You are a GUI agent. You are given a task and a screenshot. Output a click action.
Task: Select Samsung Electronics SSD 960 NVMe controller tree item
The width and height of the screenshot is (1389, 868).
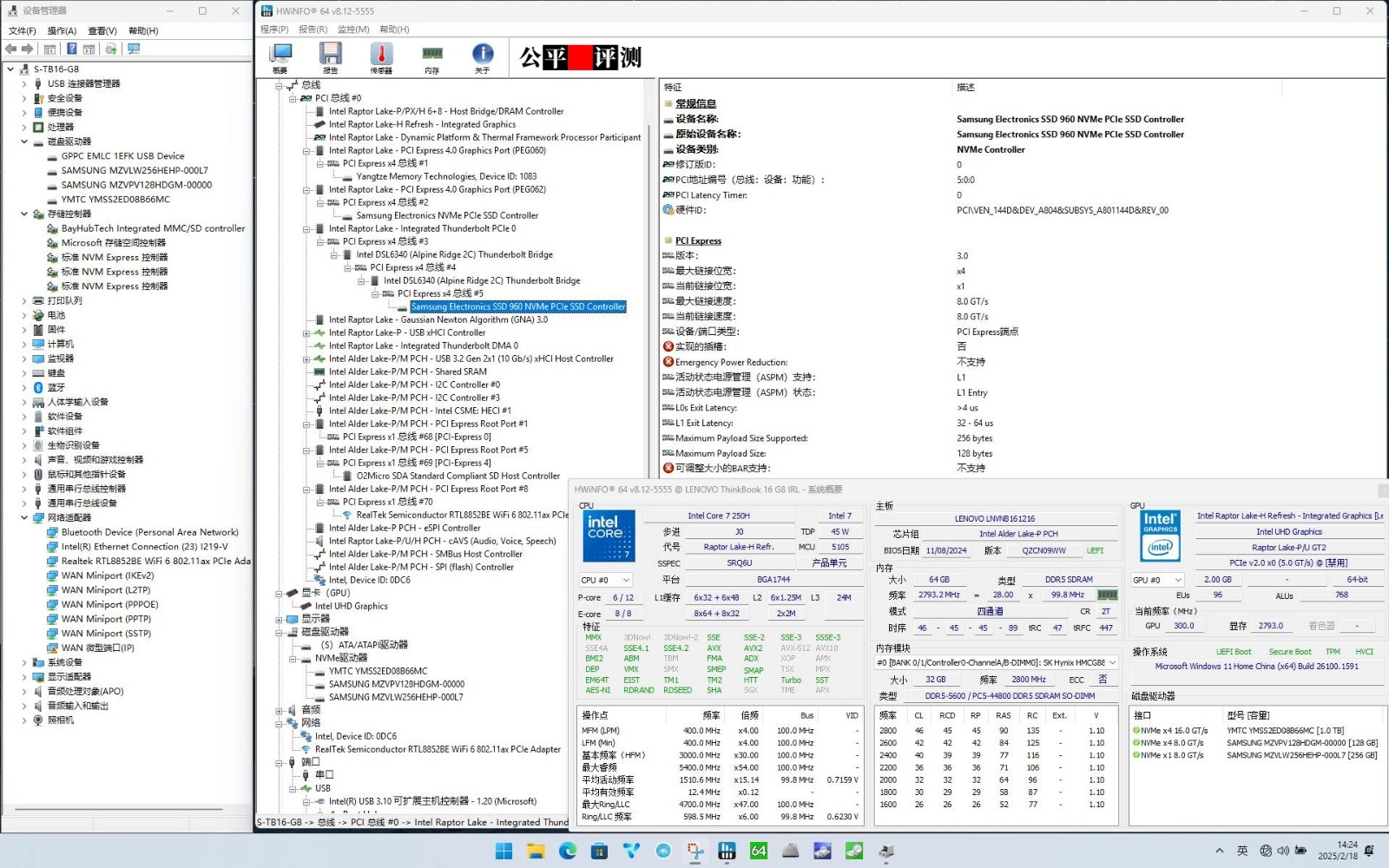(x=518, y=306)
